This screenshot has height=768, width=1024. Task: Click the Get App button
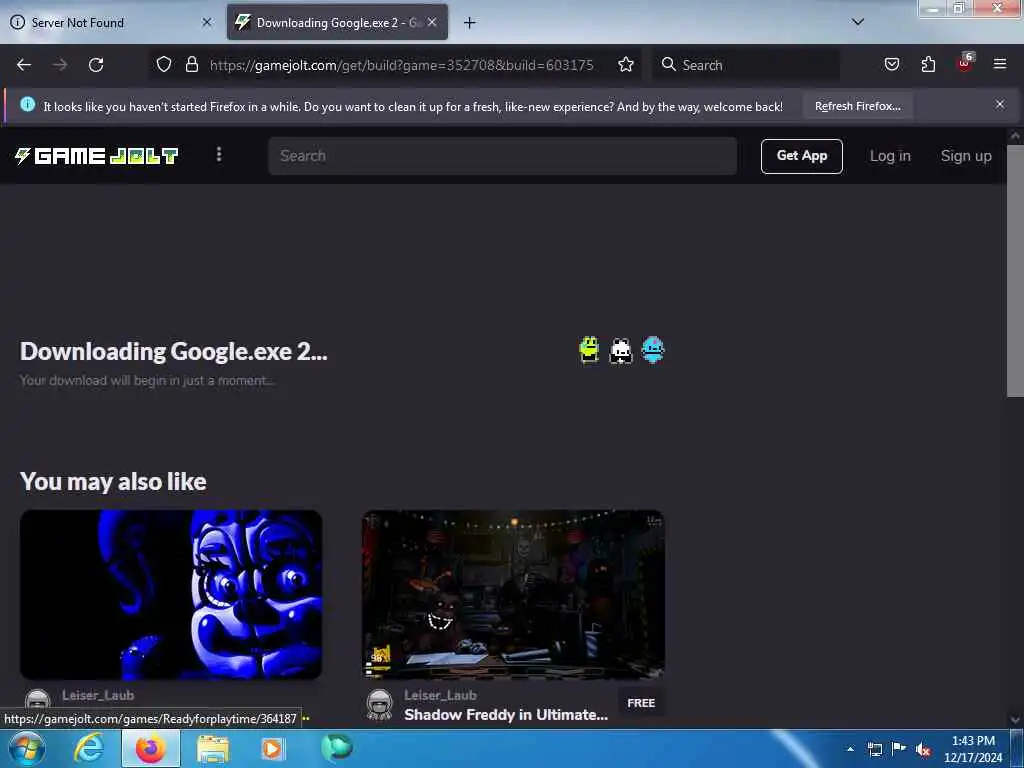(801, 156)
